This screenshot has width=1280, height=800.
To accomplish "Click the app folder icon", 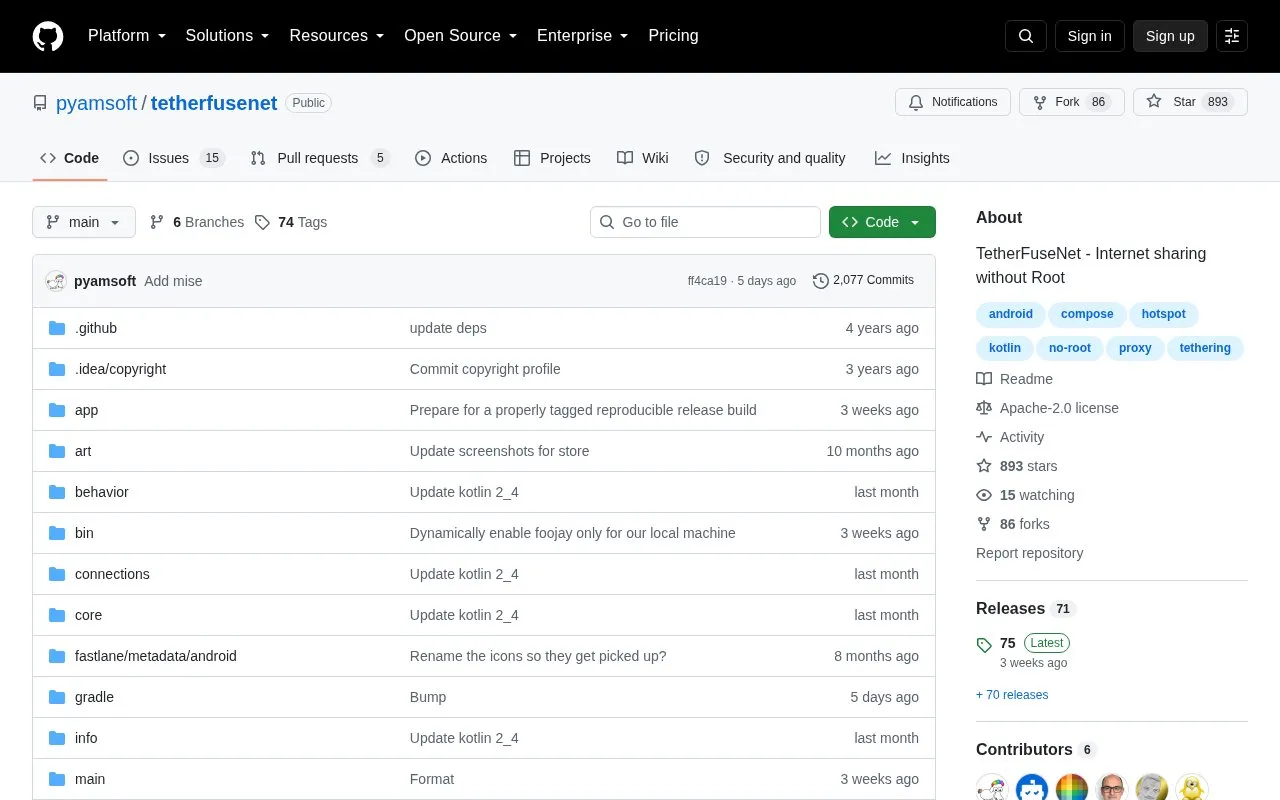I will click(x=57, y=410).
